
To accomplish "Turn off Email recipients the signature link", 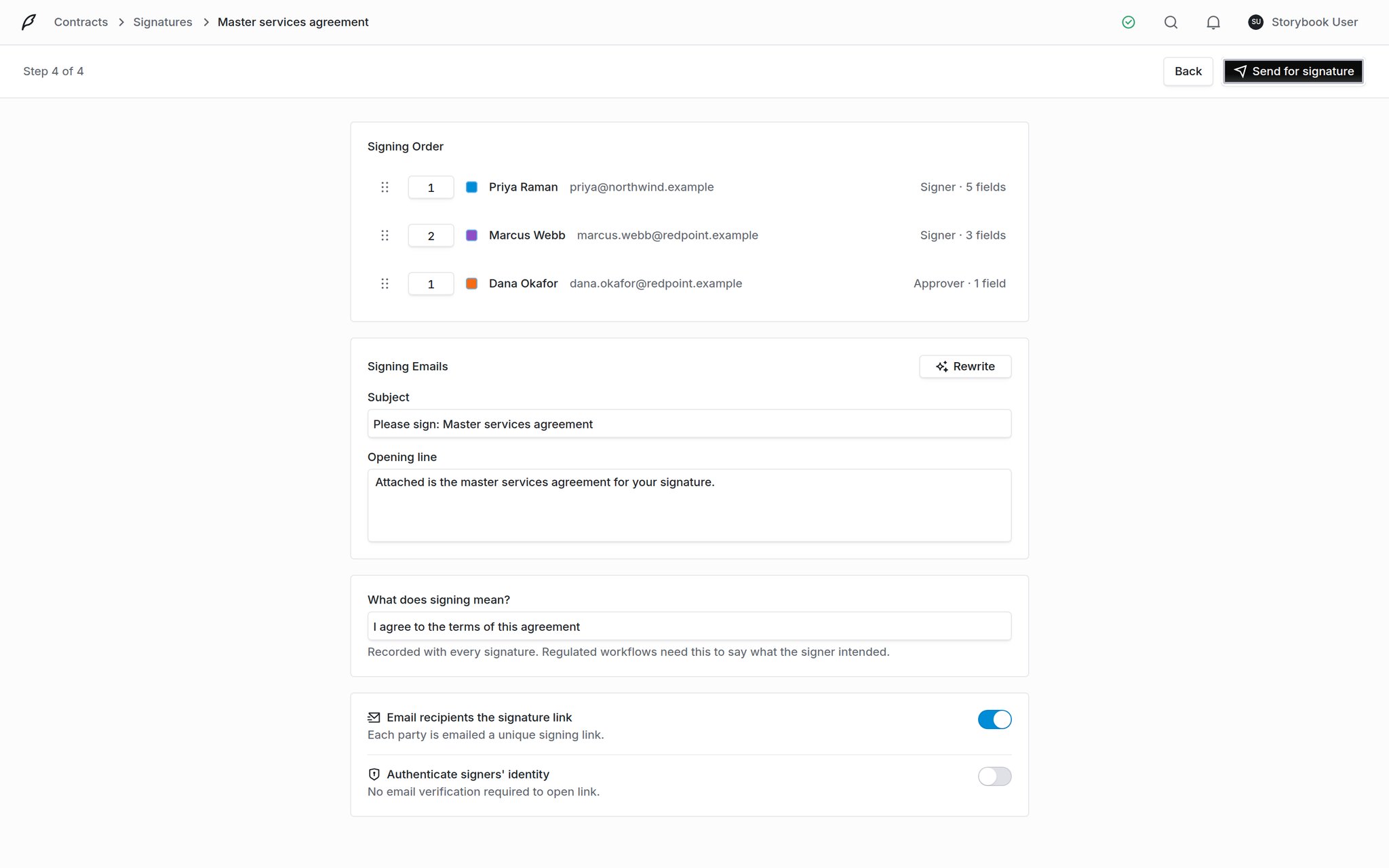I will (x=994, y=719).
